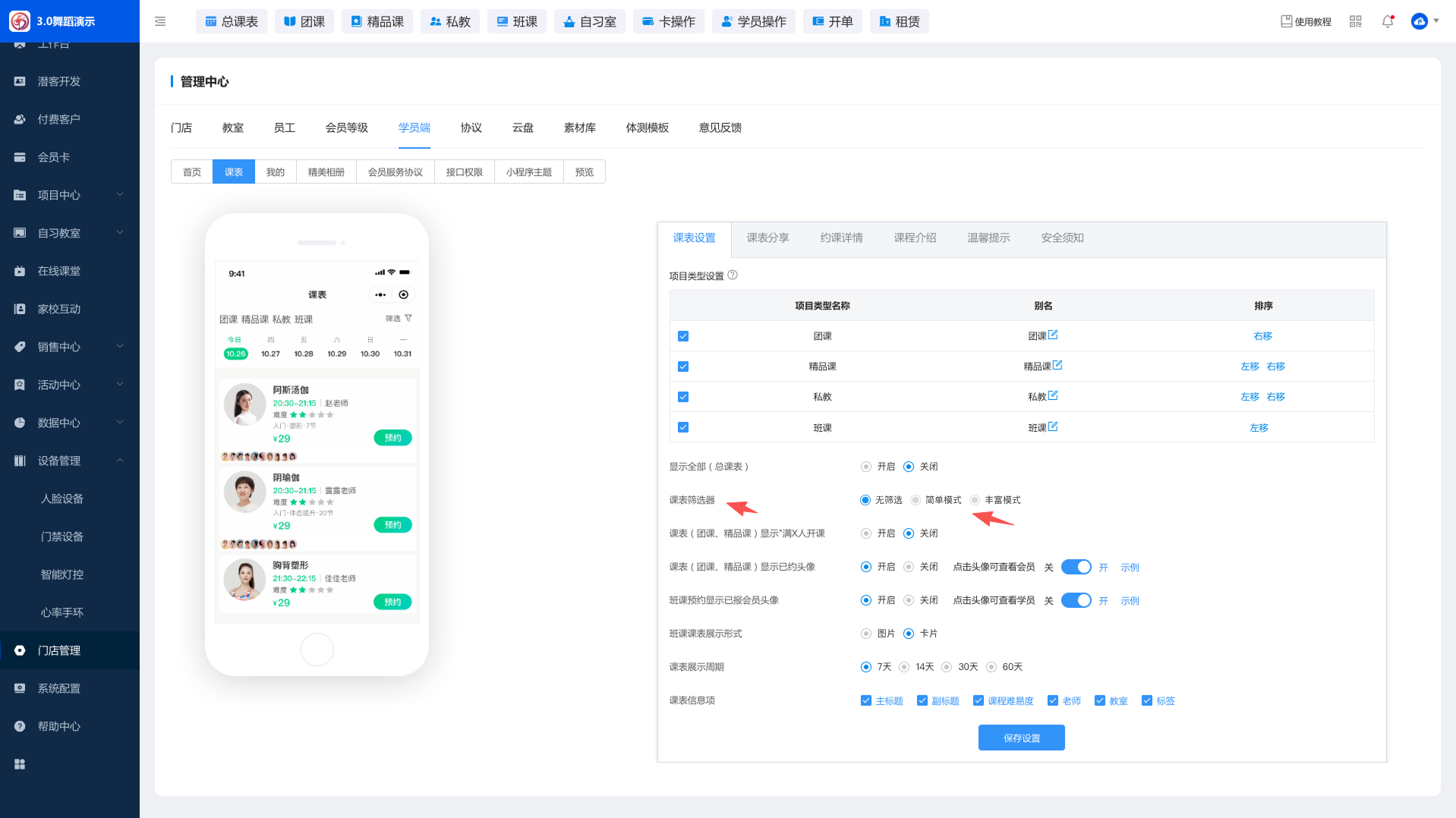Click edit icon beside 私教 alias

click(x=1053, y=395)
